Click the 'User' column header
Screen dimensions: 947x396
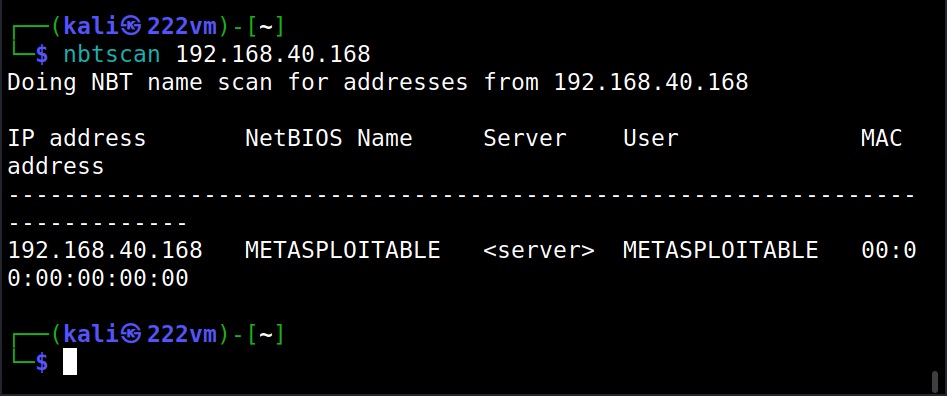click(x=650, y=138)
